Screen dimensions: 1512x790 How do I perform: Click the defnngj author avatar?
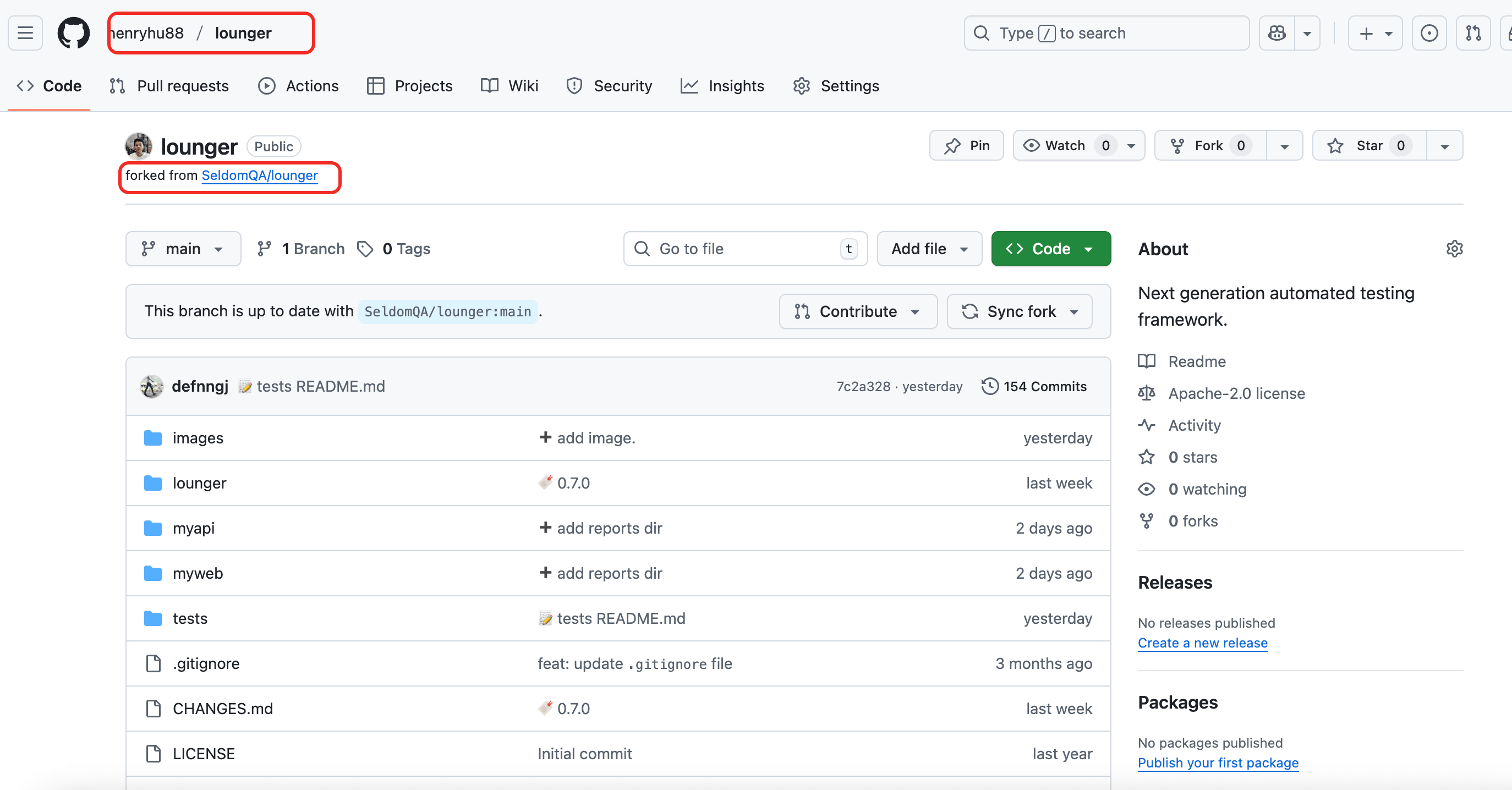pyautogui.click(x=151, y=386)
